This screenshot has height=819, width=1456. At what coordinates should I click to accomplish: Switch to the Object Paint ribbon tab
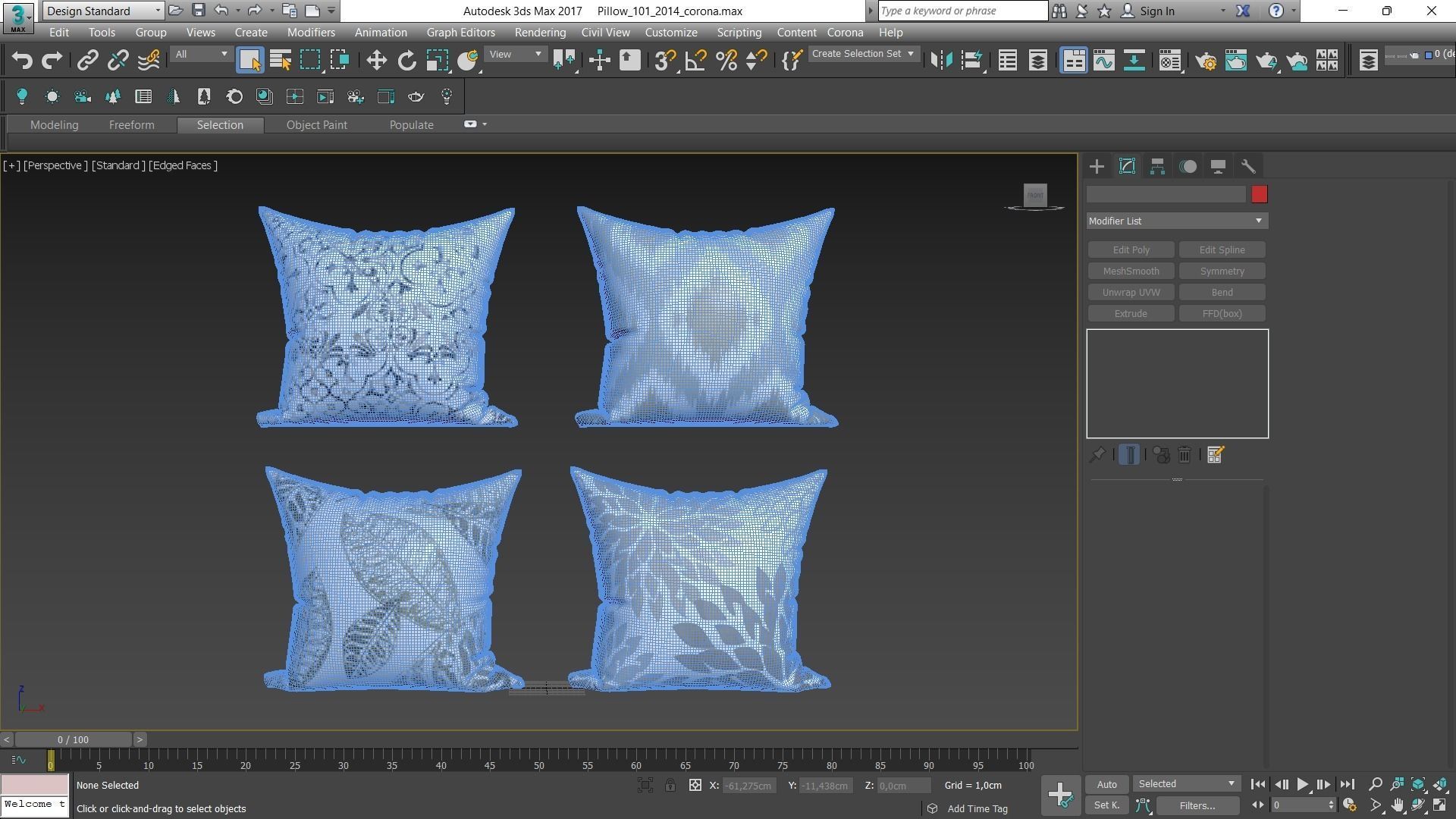(316, 125)
